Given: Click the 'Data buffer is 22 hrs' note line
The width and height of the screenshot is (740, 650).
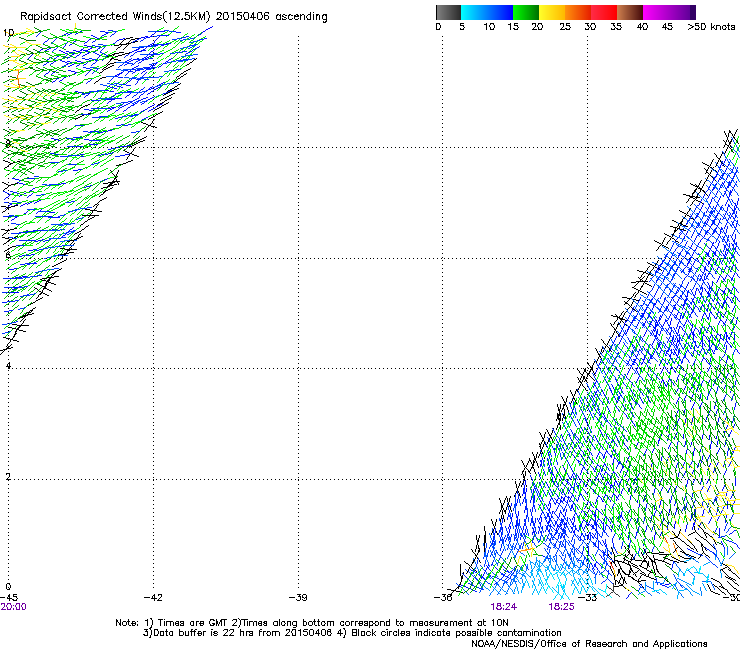Looking at the screenshot, I should pos(352,633).
